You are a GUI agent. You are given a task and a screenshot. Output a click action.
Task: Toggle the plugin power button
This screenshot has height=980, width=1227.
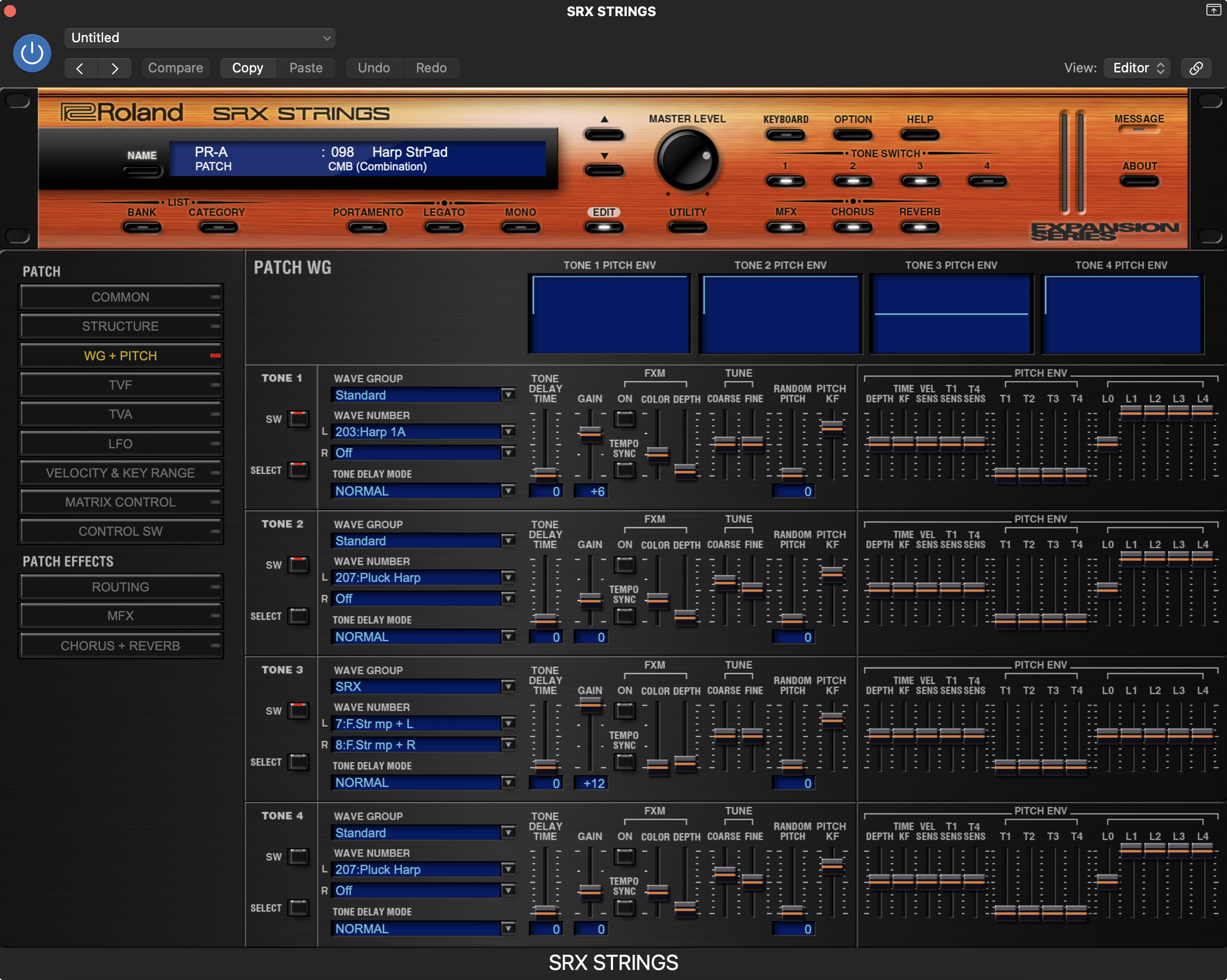pos(32,53)
